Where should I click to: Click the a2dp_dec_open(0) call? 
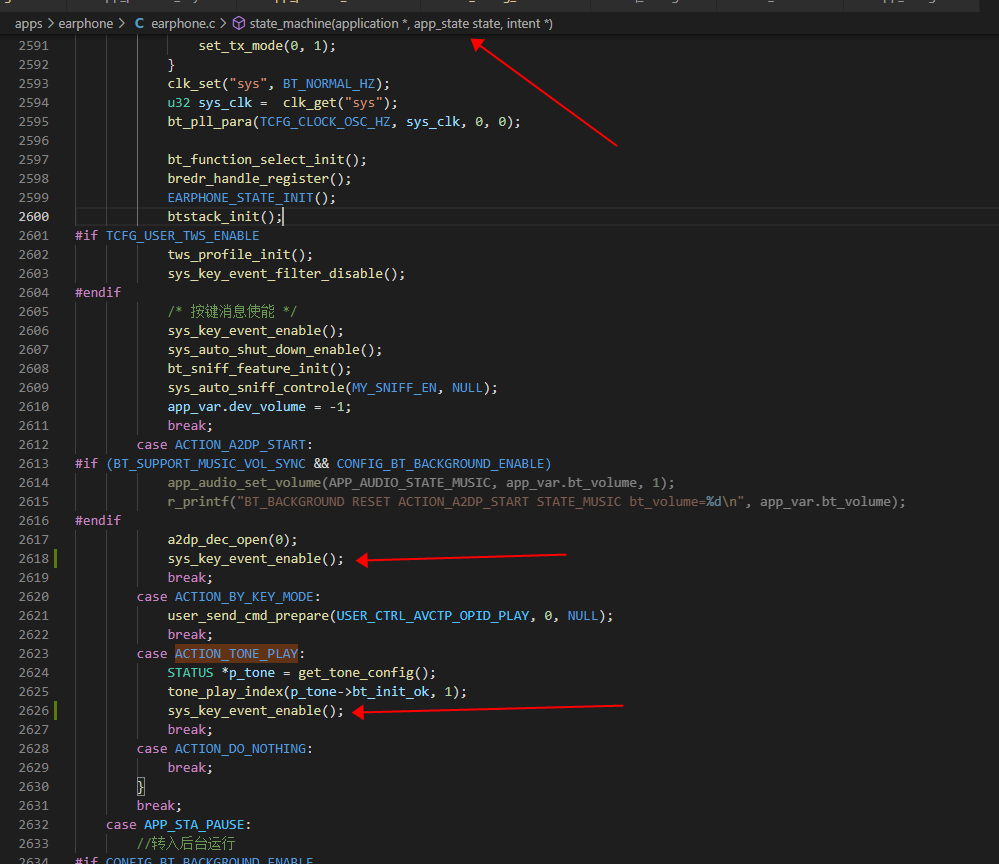click(x=233, y=540)
